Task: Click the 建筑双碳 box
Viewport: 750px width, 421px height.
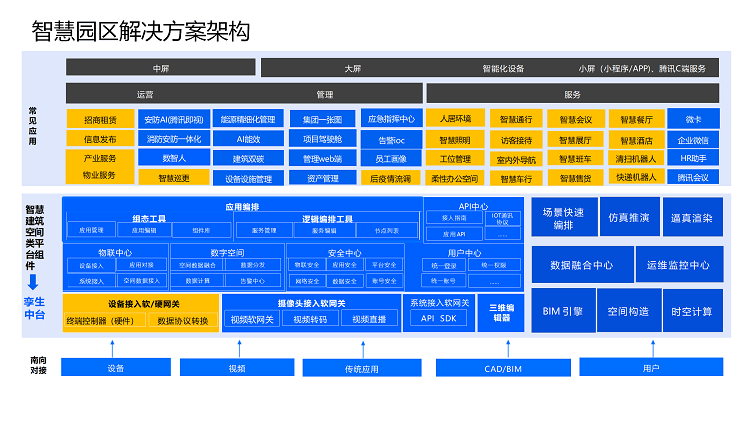Action: tap(248, 158)
